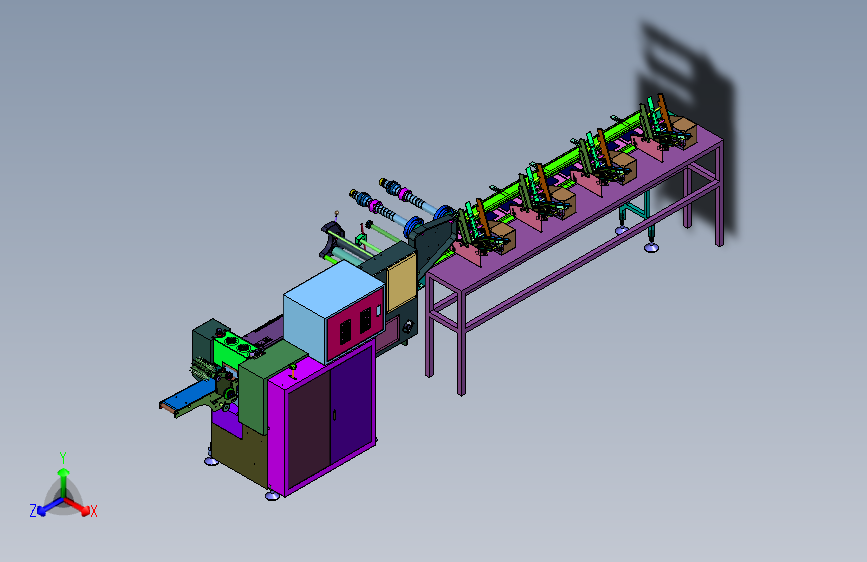Select the blue outfeed conveyor belt
867x562 pixels.
click(188, 395)
